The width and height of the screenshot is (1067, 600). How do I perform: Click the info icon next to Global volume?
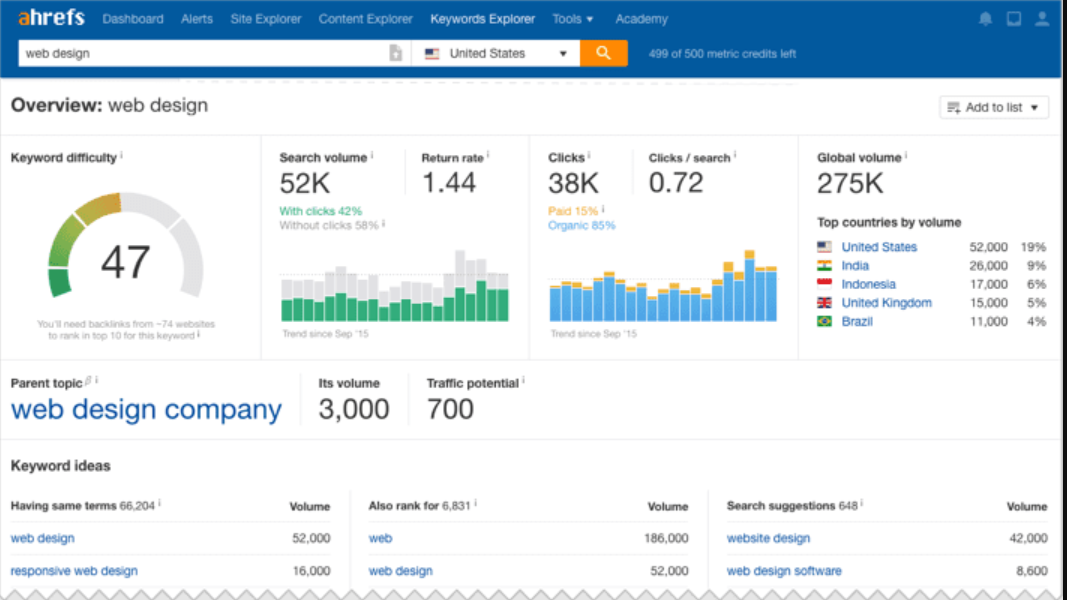point(907,156)
